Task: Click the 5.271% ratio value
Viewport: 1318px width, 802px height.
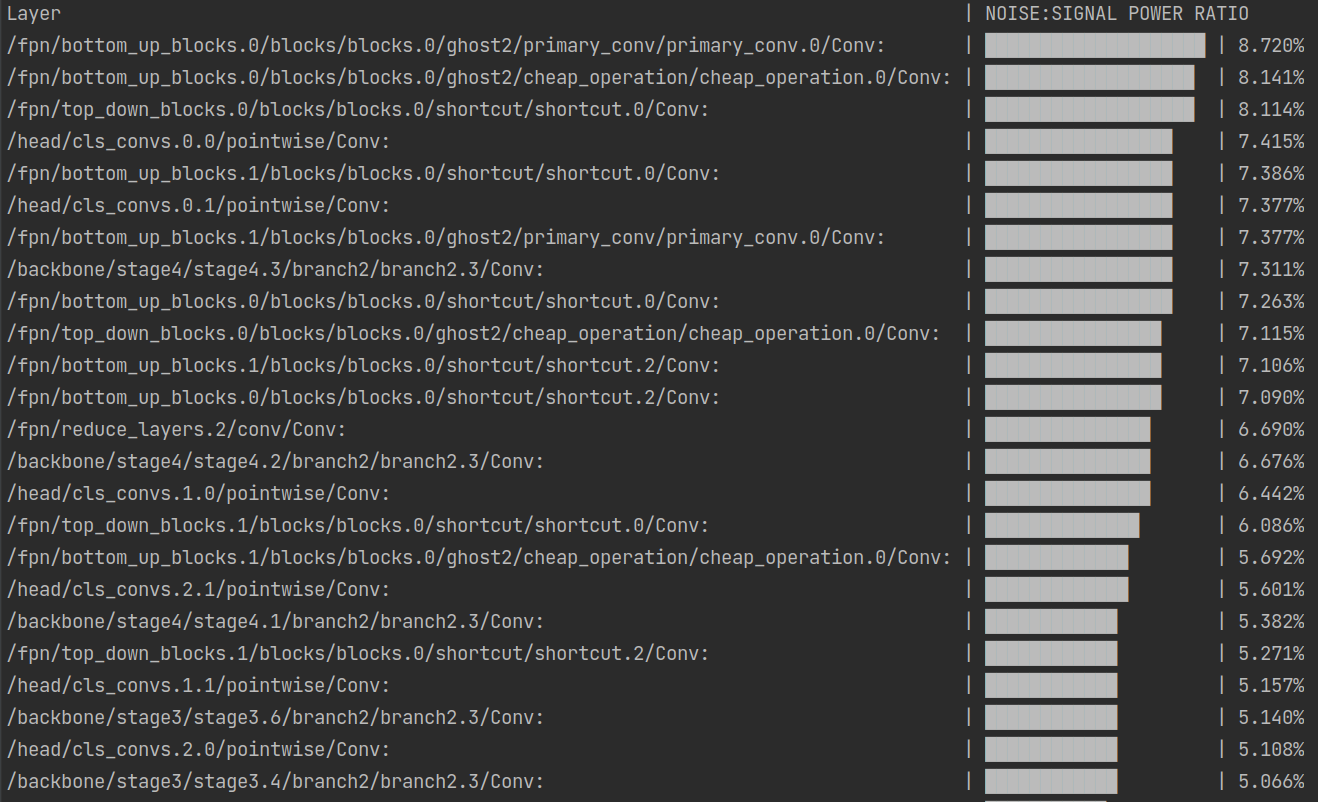Action: click(1271, 654)
